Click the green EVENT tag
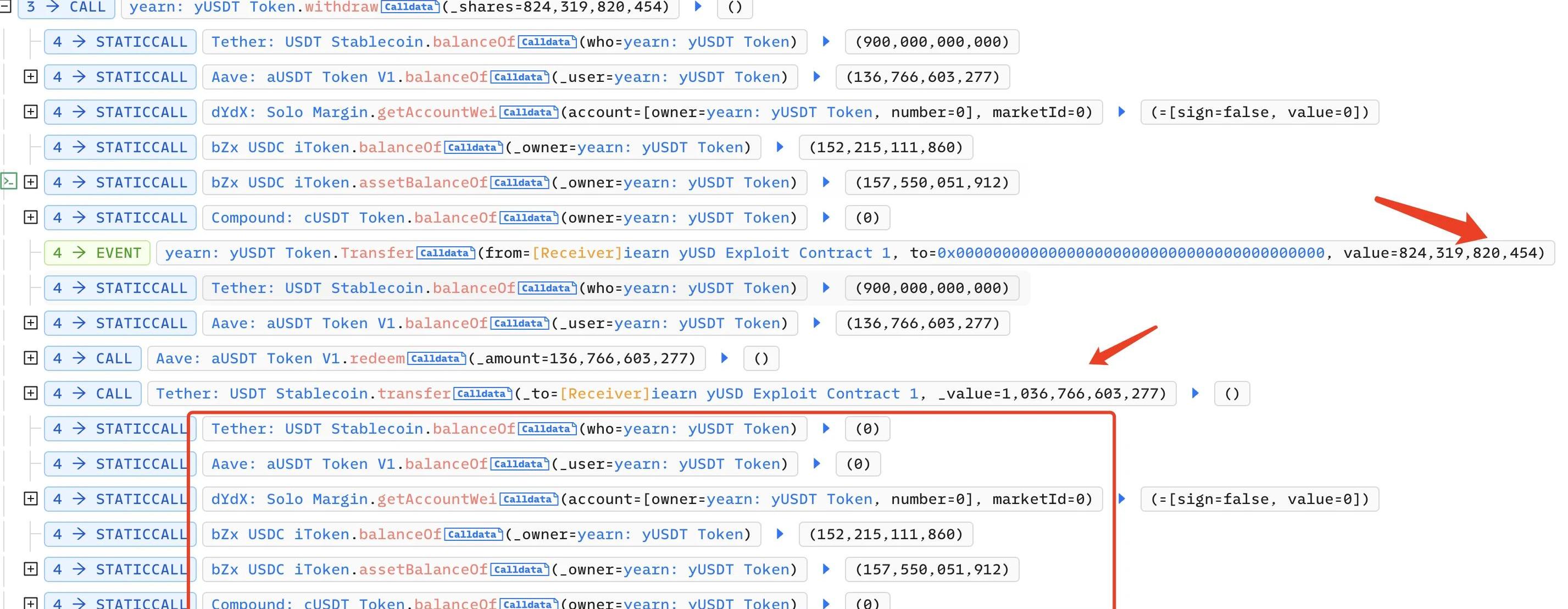 tap(97, 253)
